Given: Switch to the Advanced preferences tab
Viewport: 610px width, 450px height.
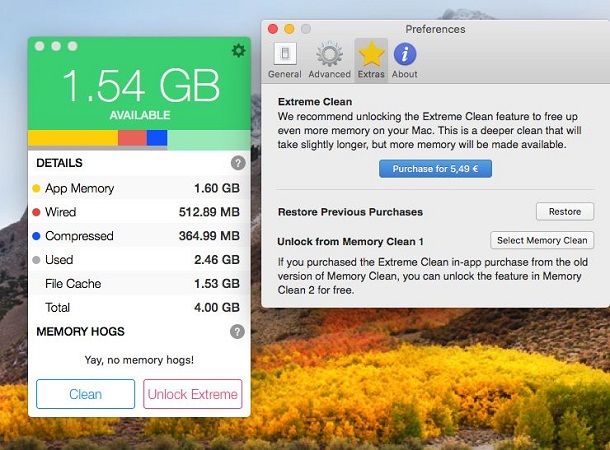Looking at the screenshot, I should (x=330, y=60).
